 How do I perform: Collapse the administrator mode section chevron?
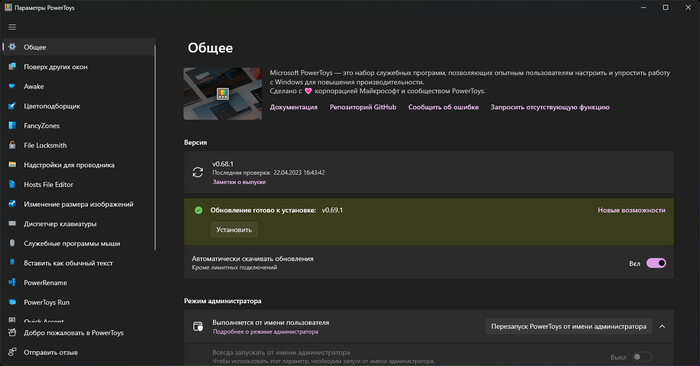pos(662,327)
